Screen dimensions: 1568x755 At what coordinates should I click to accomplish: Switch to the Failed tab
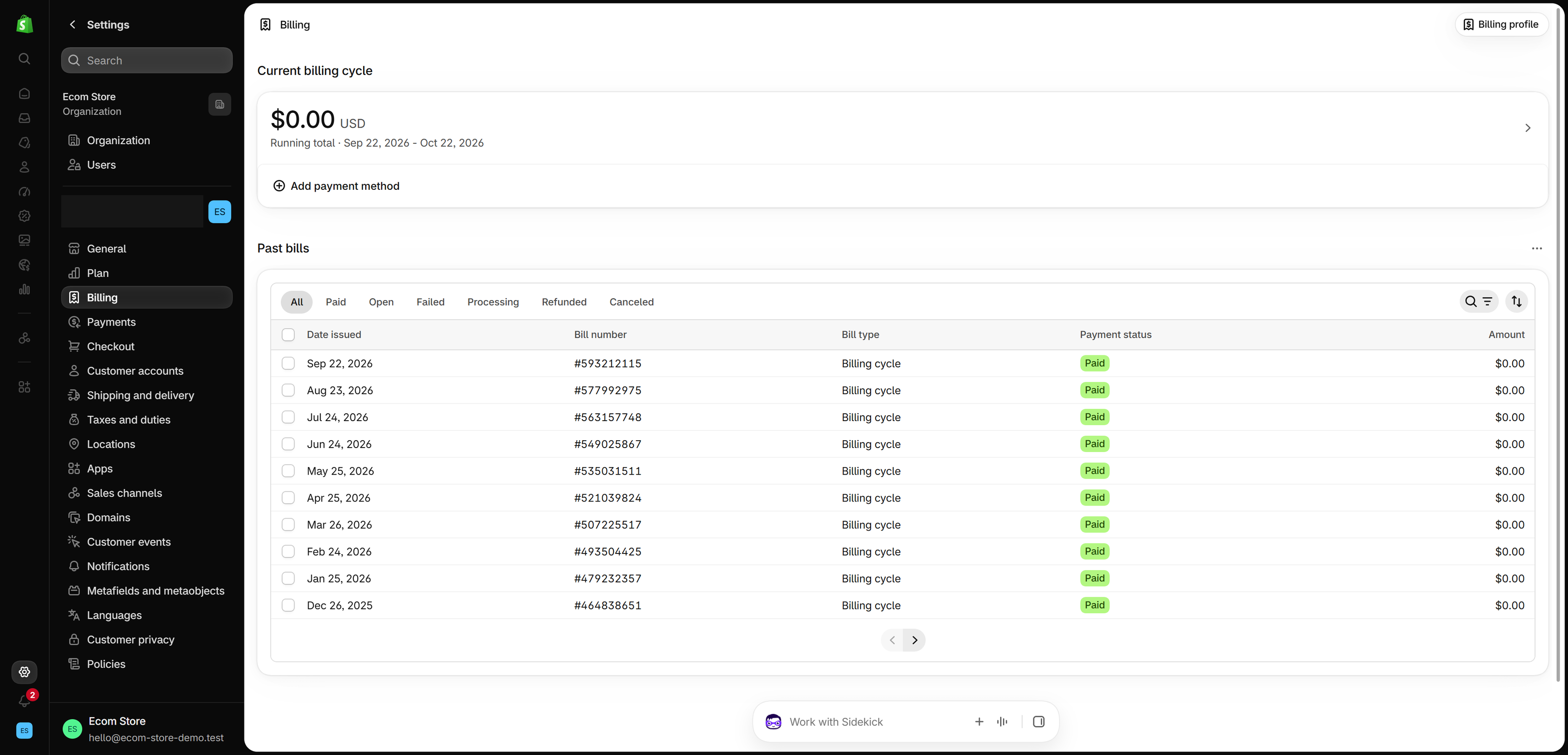pyautogui.click(x=430, y=302)
